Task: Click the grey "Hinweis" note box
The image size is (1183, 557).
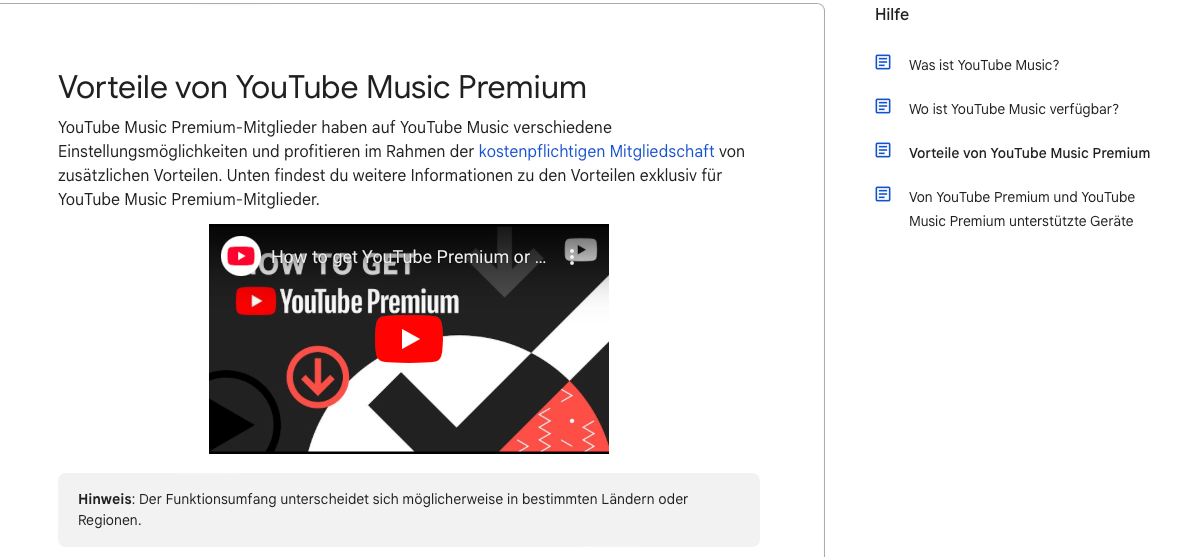Action: 409,509
